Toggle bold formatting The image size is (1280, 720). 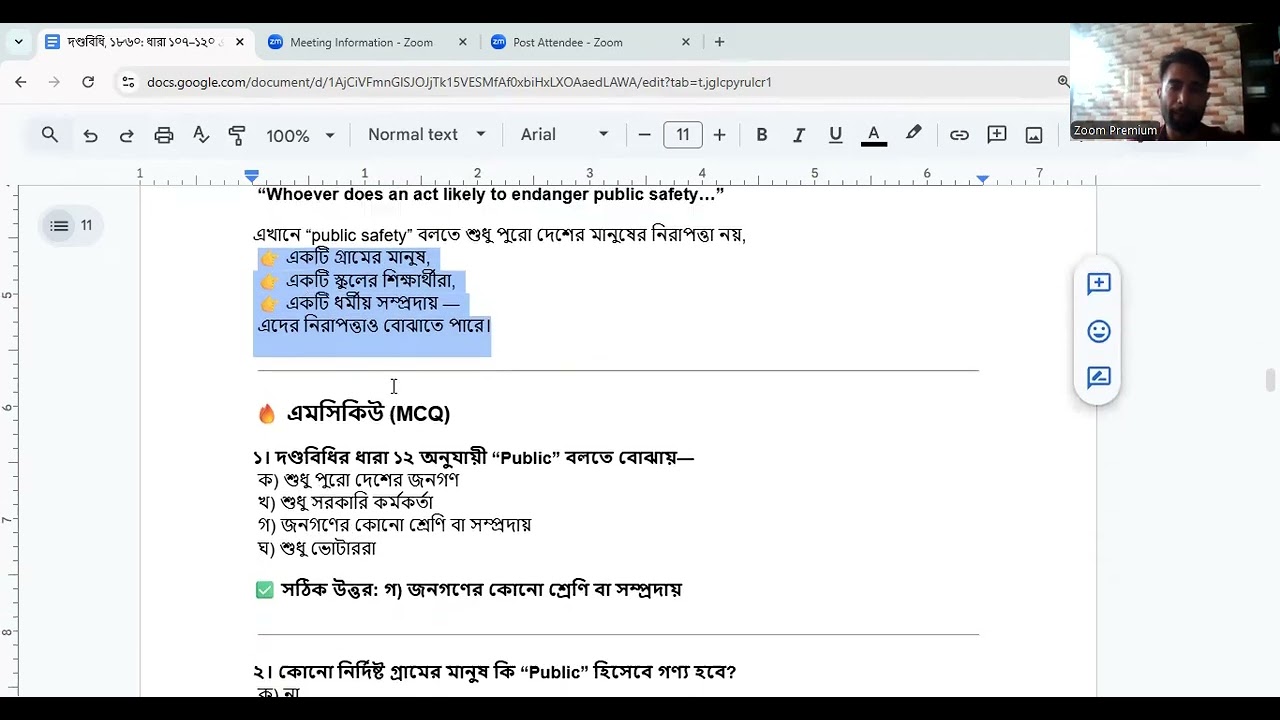pos(762,135)
